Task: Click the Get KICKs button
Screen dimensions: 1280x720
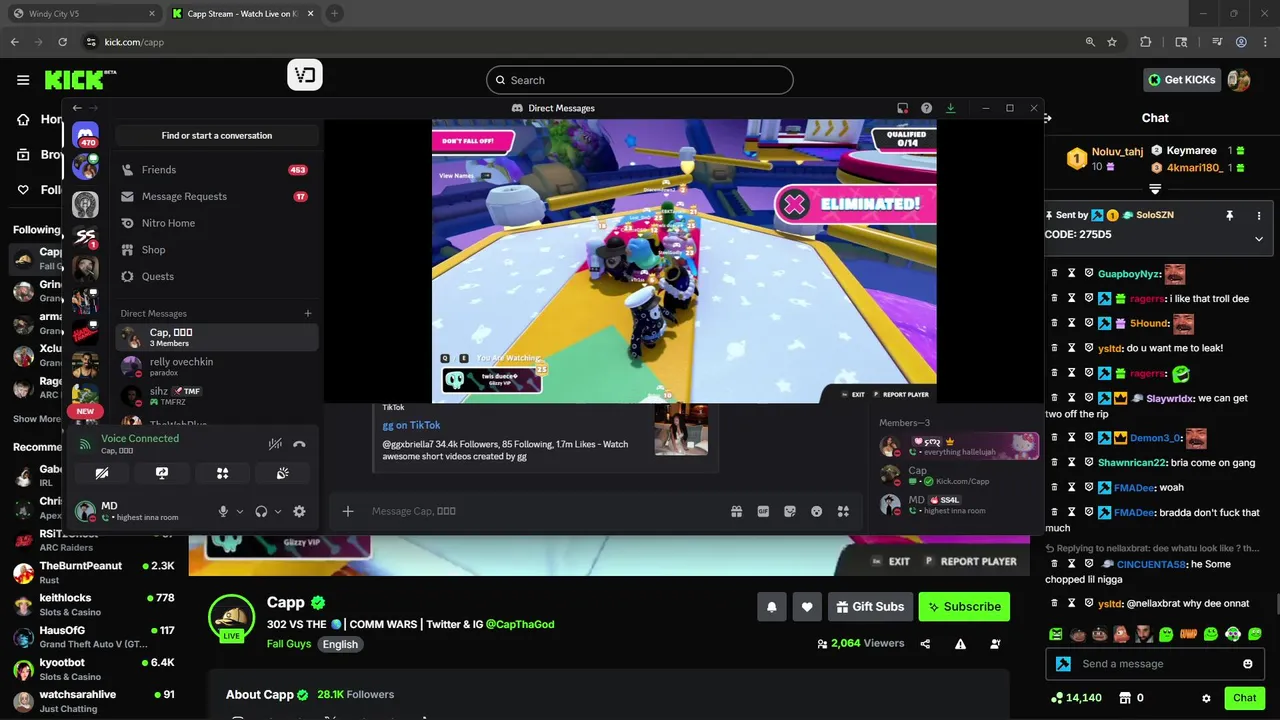Action: 1182,80
